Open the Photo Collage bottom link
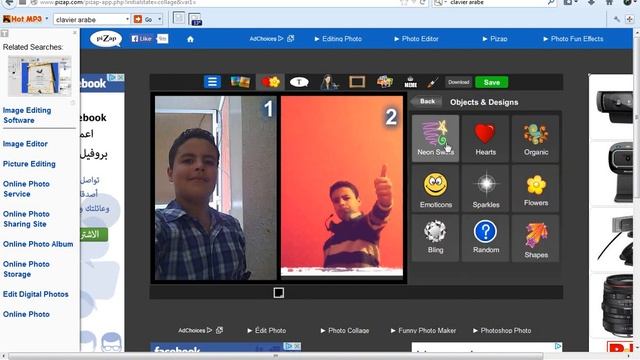The height and width of the screenshot is (360, 640). point(344,330)
